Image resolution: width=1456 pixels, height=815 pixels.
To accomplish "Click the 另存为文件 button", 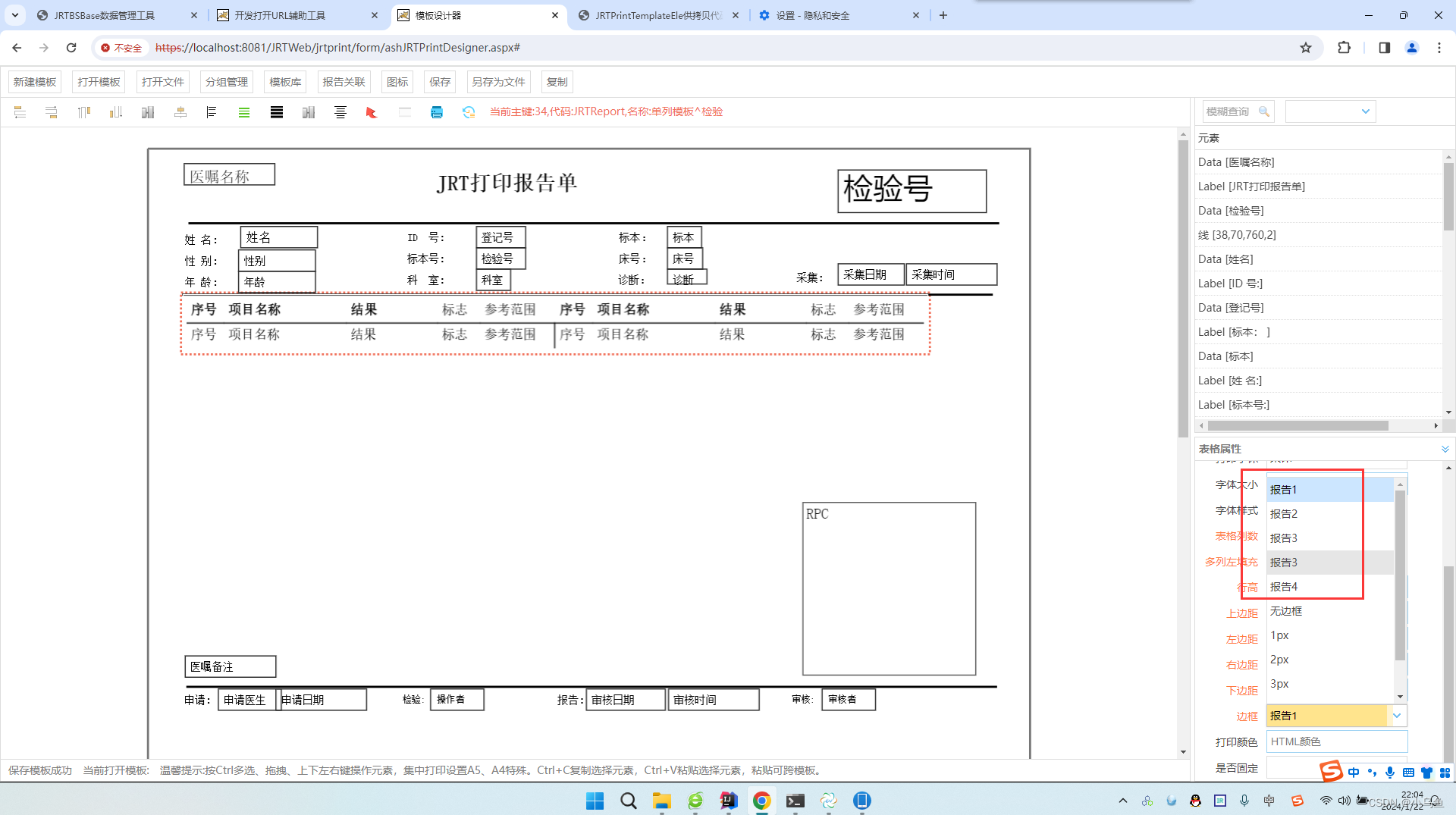I will pyautogui.click(x=498, y=82).
